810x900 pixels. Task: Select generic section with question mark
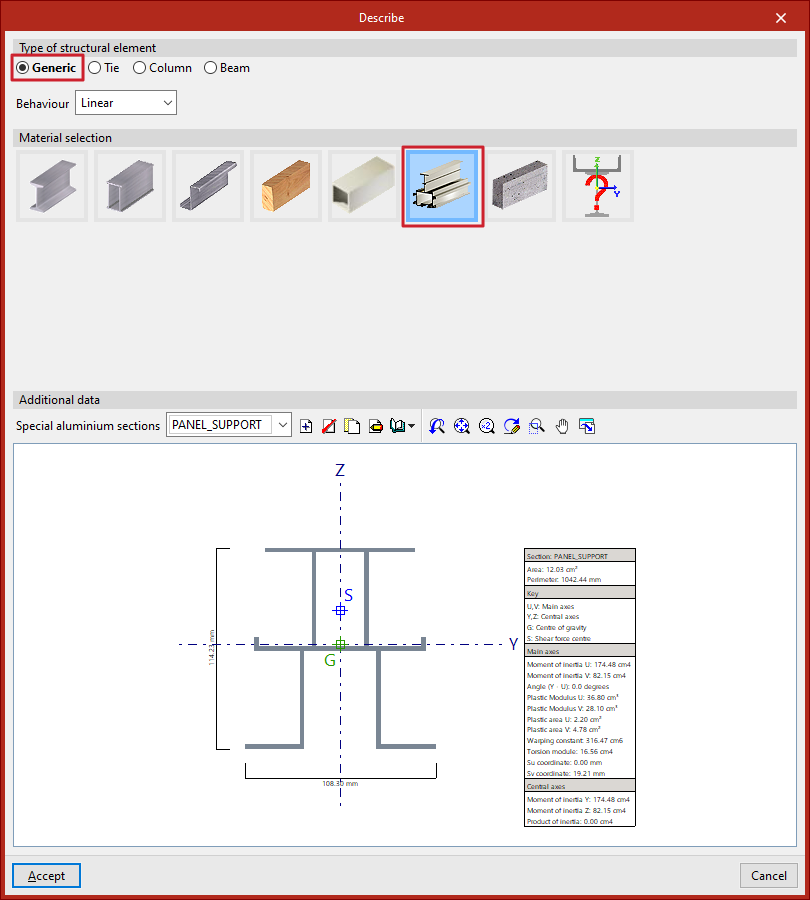coord(598,186)
